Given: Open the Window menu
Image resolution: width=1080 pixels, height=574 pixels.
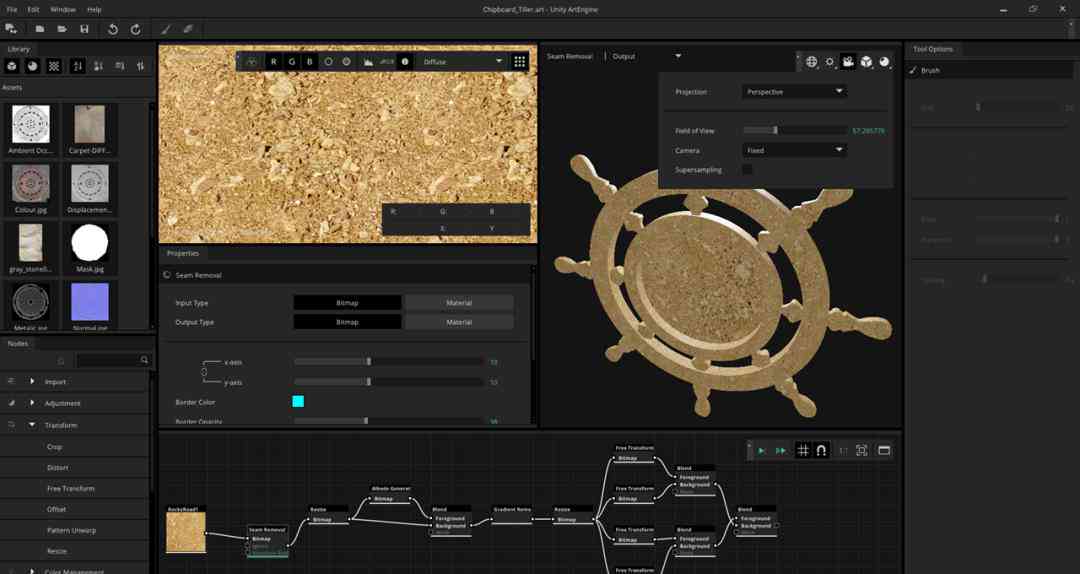Looking at the screenshot, I should (x=63, y=10).
